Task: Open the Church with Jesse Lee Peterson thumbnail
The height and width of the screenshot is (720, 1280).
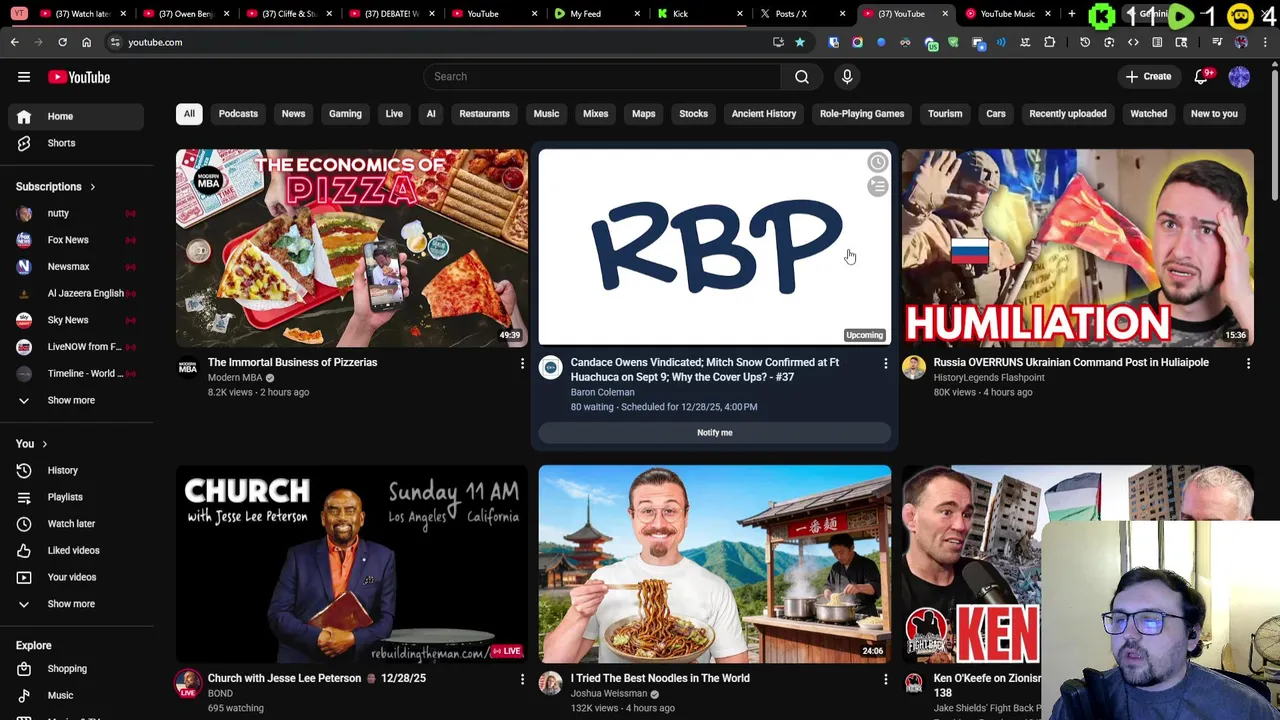Action: tap(352, 564)
